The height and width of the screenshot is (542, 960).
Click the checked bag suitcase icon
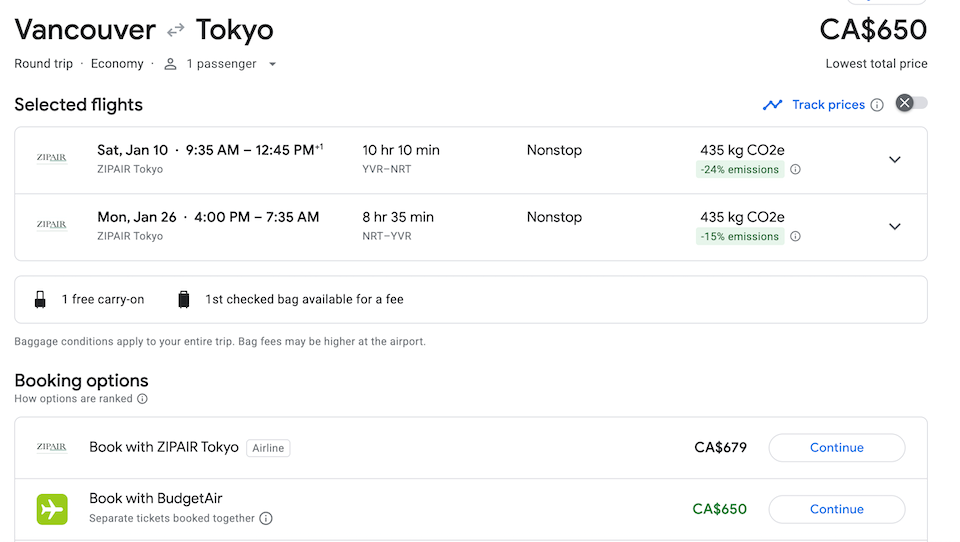click(184, 299)
